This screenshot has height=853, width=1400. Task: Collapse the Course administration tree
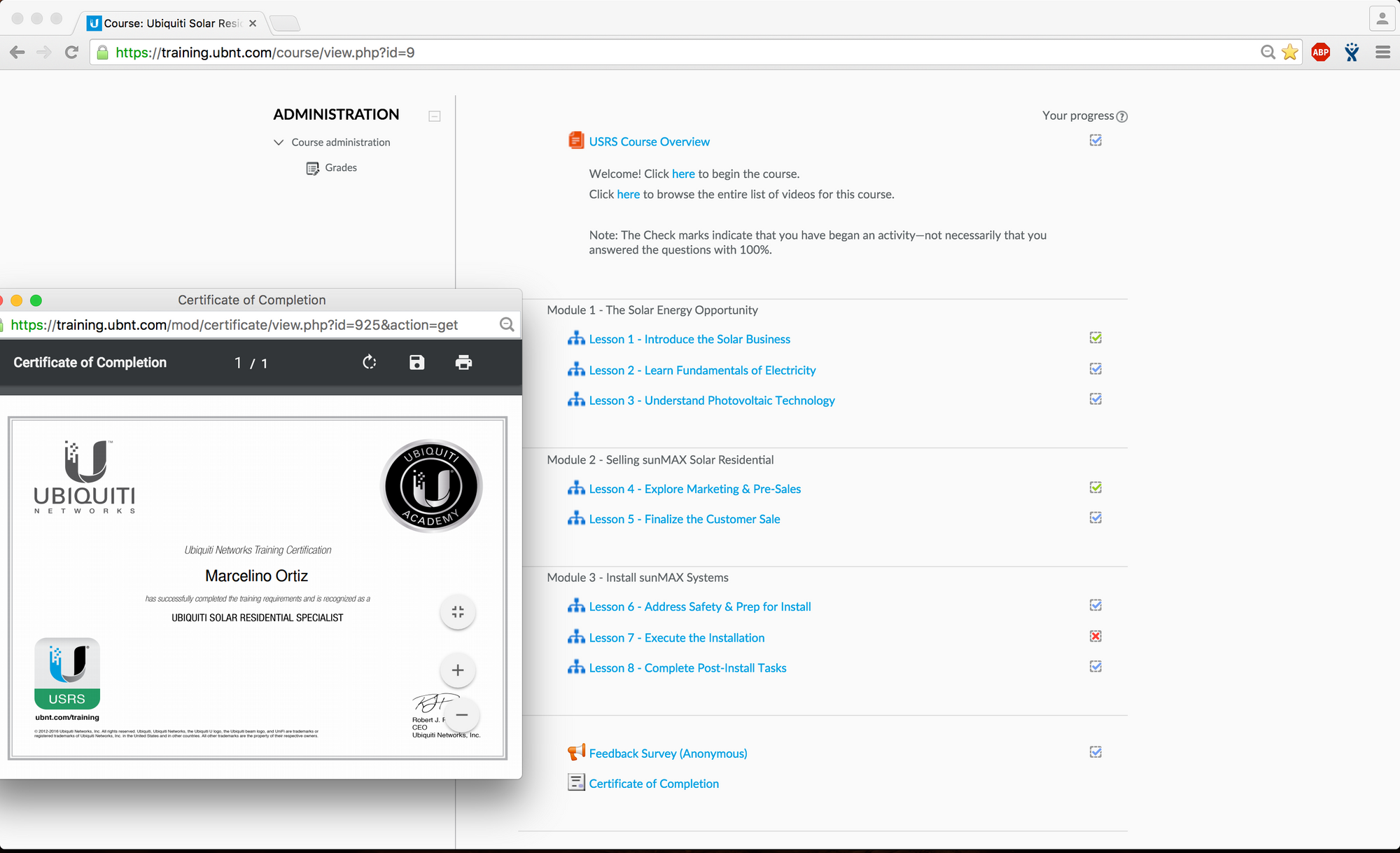click(x=279, y=142)
